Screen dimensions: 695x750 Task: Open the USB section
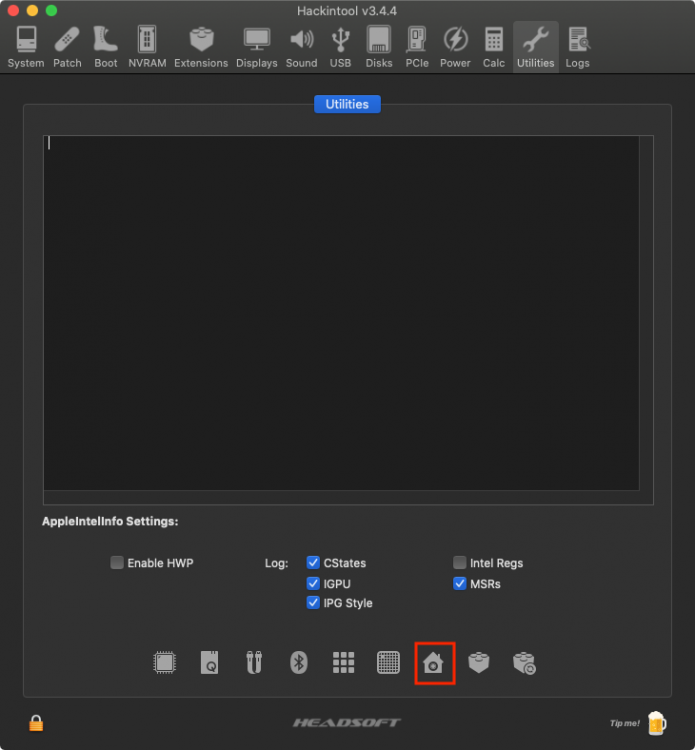340,47
